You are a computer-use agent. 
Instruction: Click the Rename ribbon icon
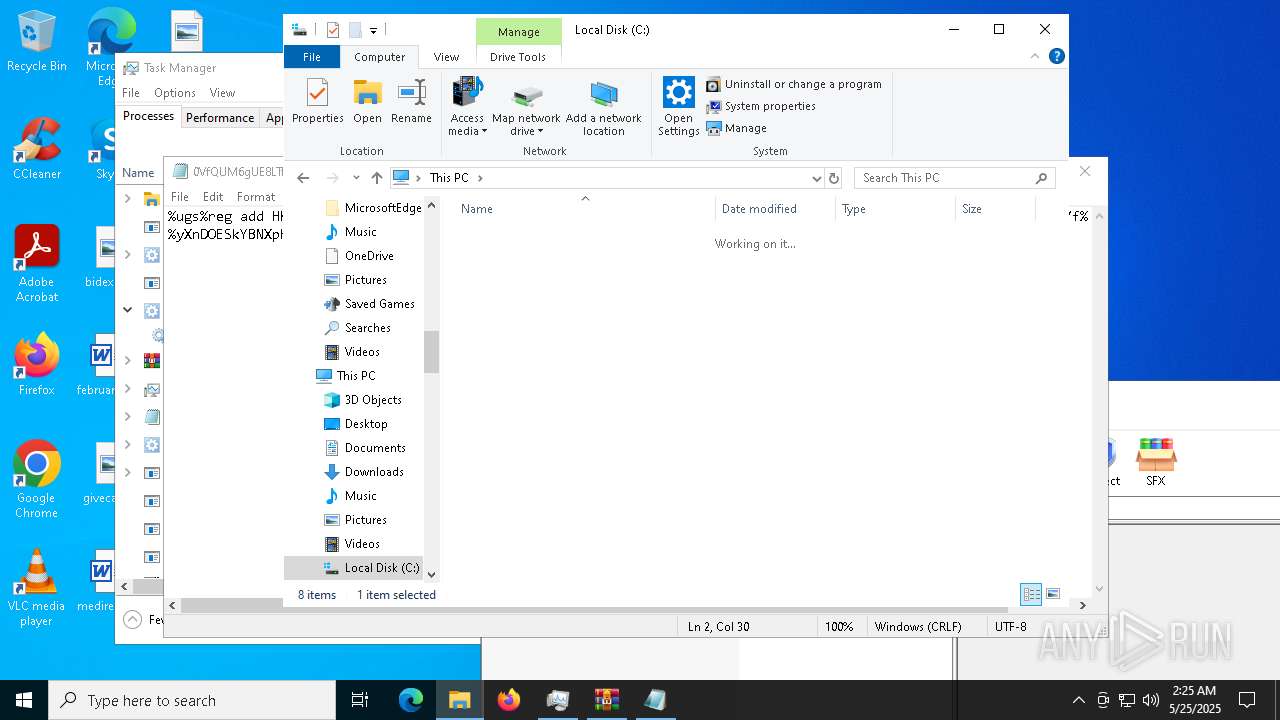411,102
